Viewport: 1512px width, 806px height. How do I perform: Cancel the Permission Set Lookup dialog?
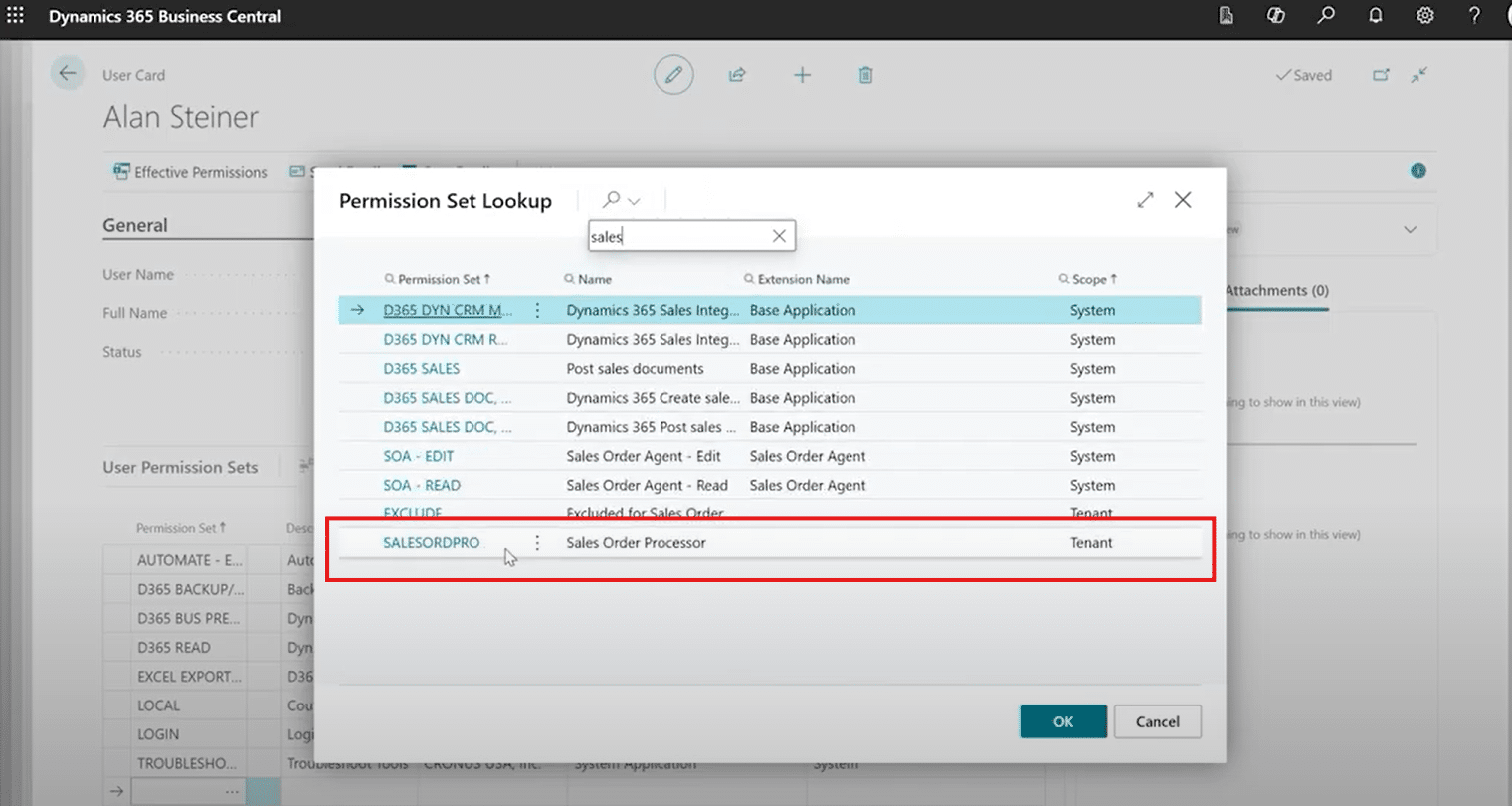coord(1157,721)
